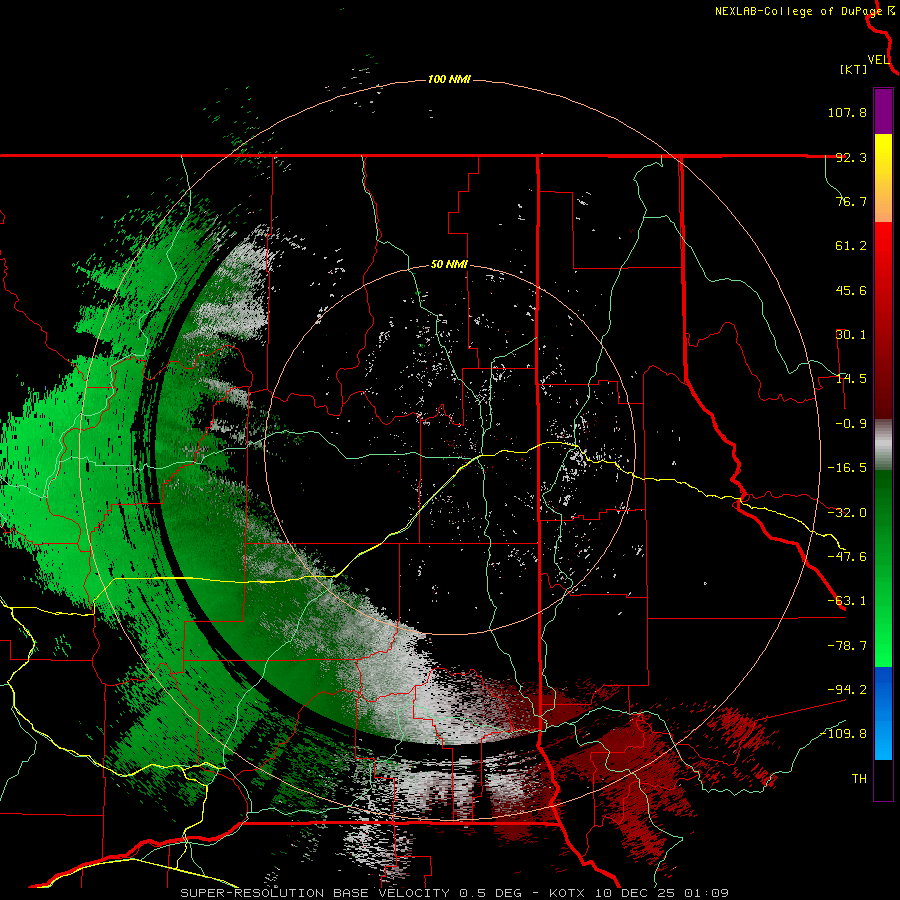Select the -32.0 scale value
Viewport: 900px width, 900px height.
[x=847, y=513]
